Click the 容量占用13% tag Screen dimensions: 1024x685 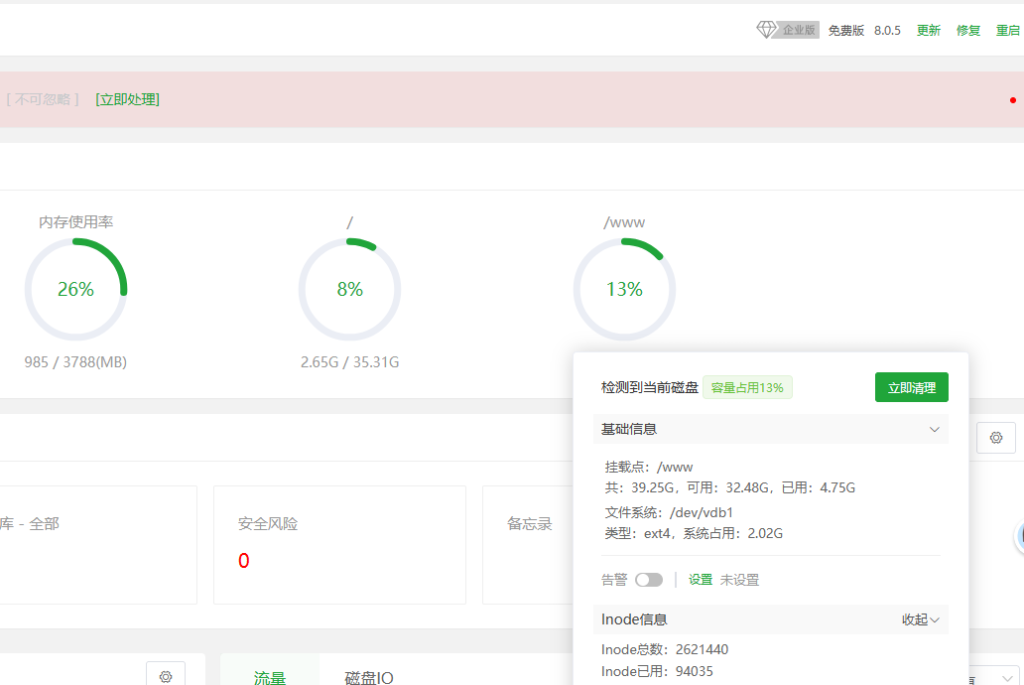click(x=747, y=388)
